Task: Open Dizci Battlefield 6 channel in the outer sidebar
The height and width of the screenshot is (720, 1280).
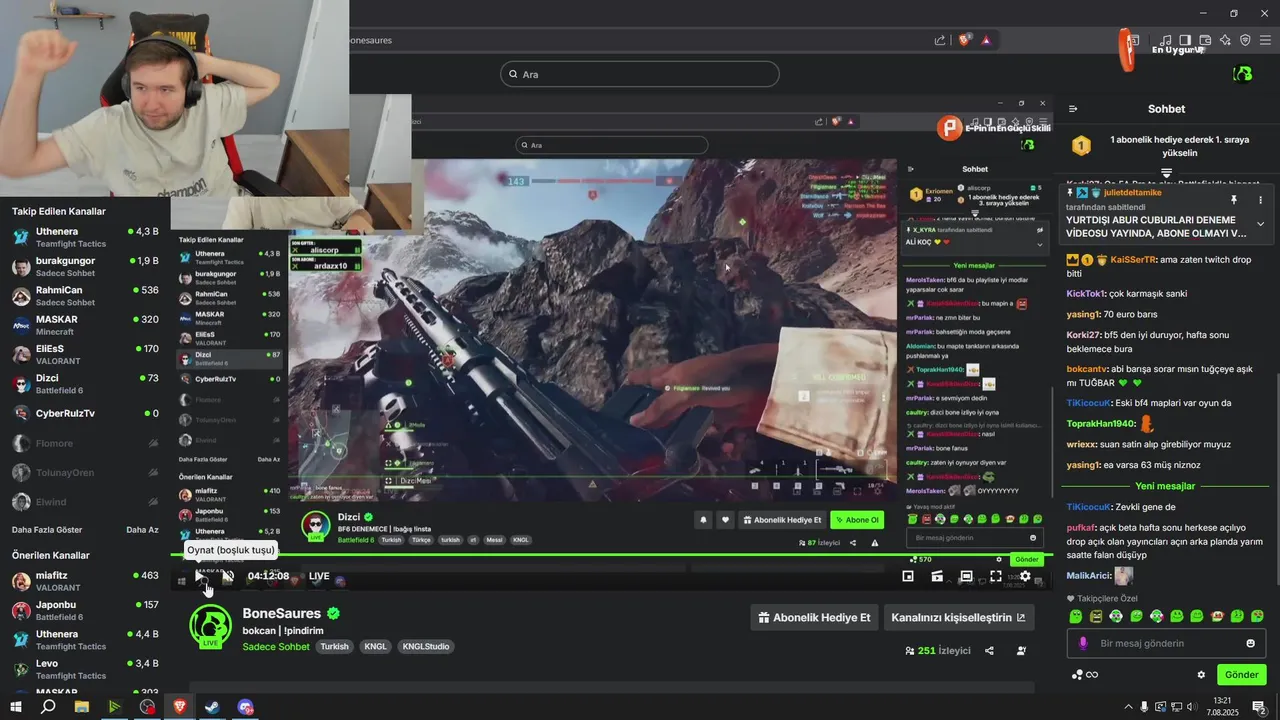Action: click(85, 384)
